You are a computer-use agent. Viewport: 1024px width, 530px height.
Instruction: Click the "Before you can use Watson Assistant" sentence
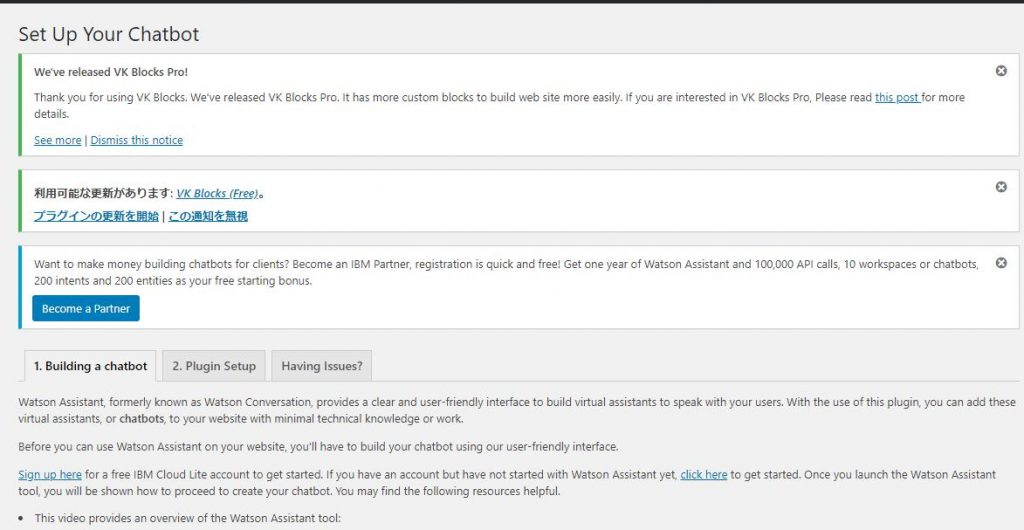click(x=318, y=447)
